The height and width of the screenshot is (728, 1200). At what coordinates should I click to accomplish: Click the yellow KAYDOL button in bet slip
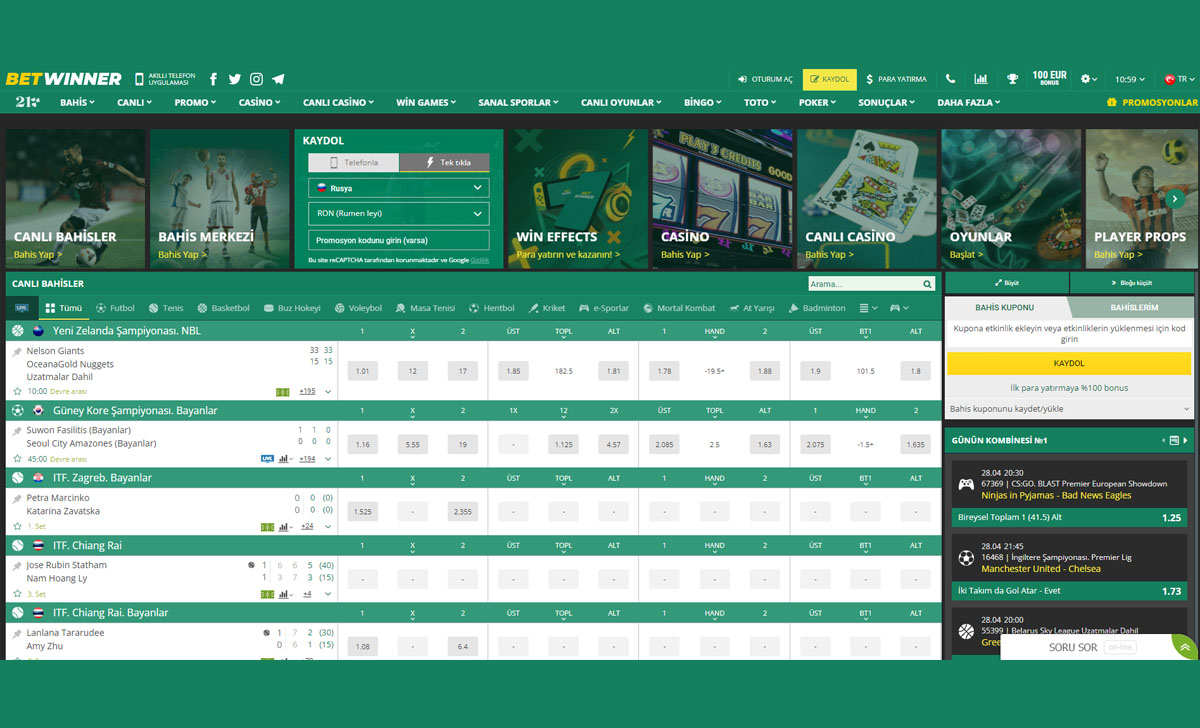[x=1069, y=363]
